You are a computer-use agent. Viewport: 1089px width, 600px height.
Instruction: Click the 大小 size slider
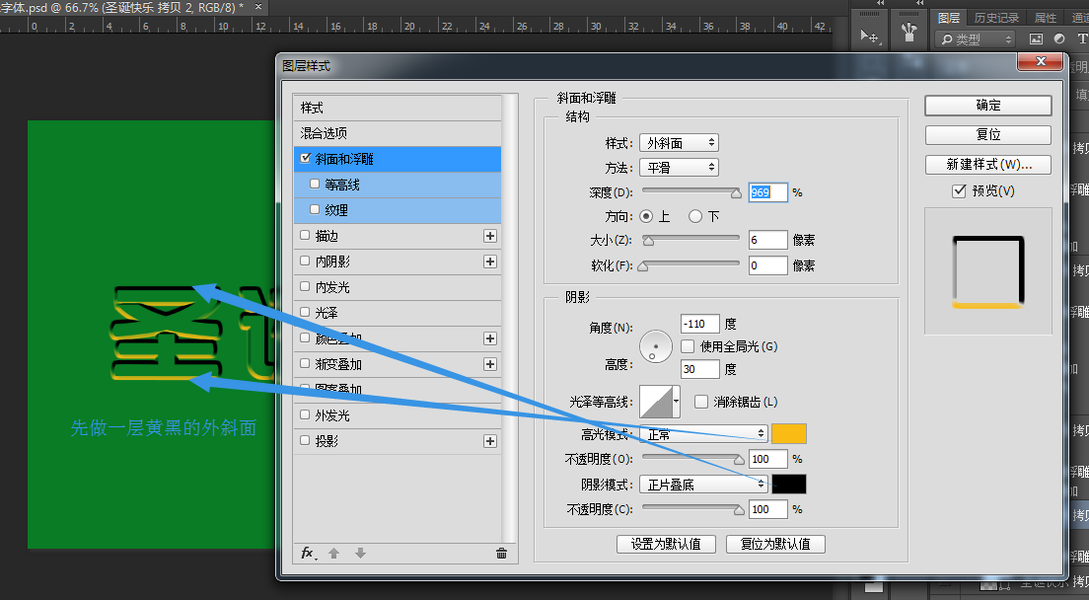click(691, 240)
